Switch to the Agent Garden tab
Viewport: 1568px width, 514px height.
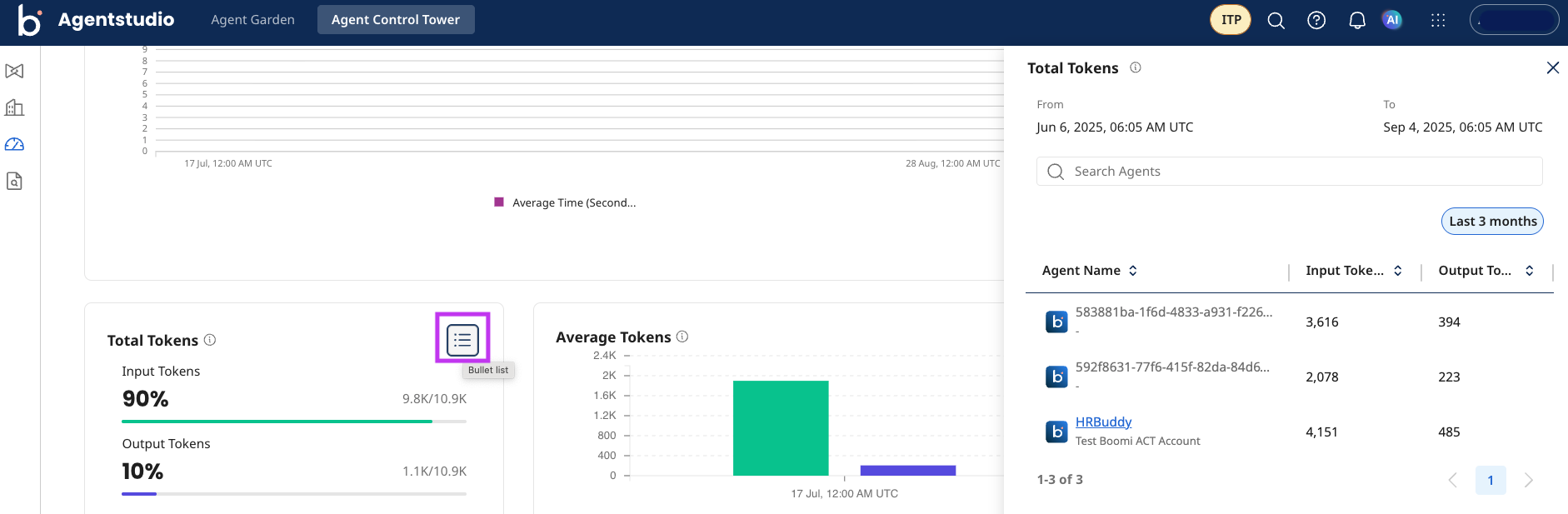(252, 20)
